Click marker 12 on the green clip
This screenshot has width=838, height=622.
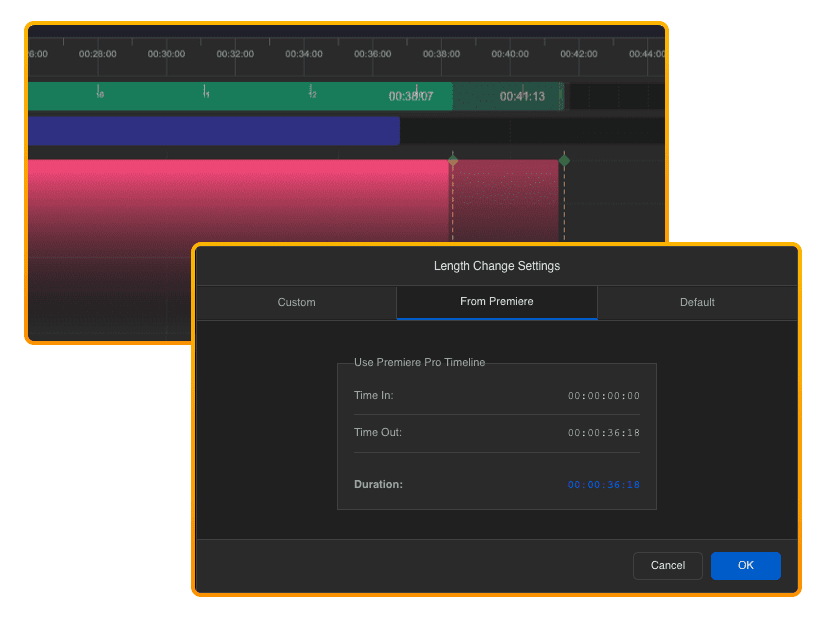tap(311, 92)
